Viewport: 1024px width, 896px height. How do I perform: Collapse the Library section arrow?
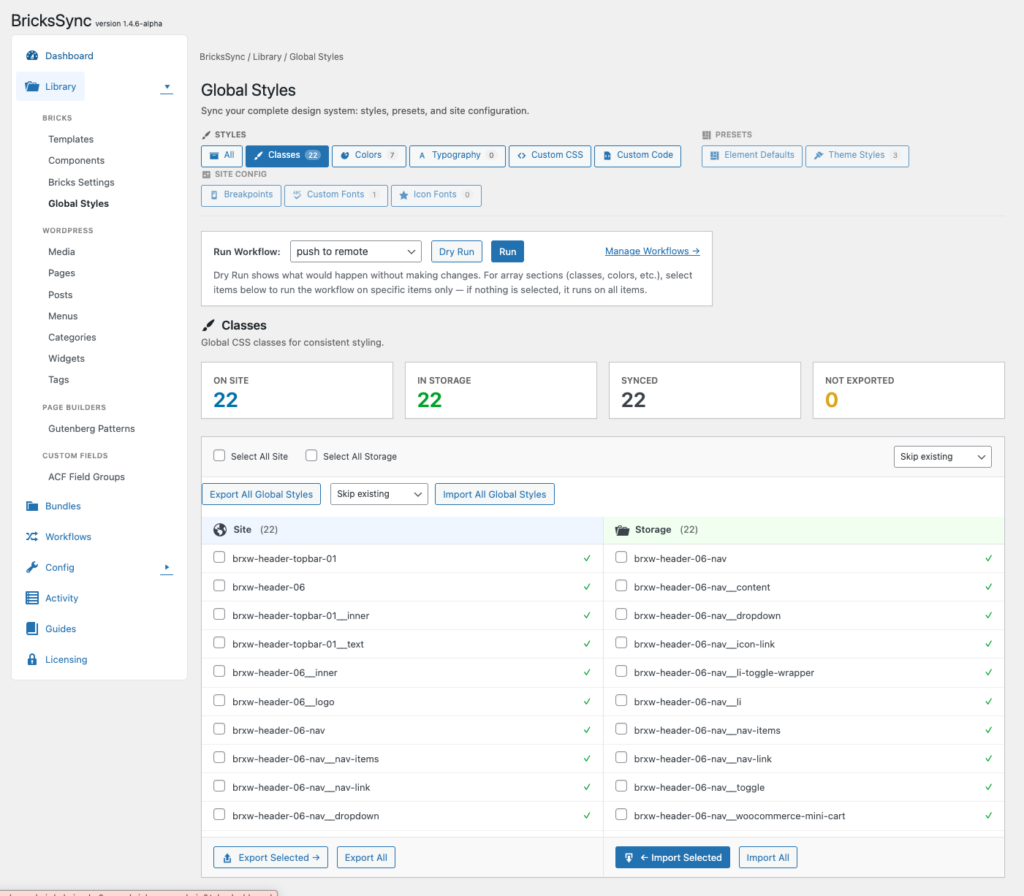(x=167, y=88)
